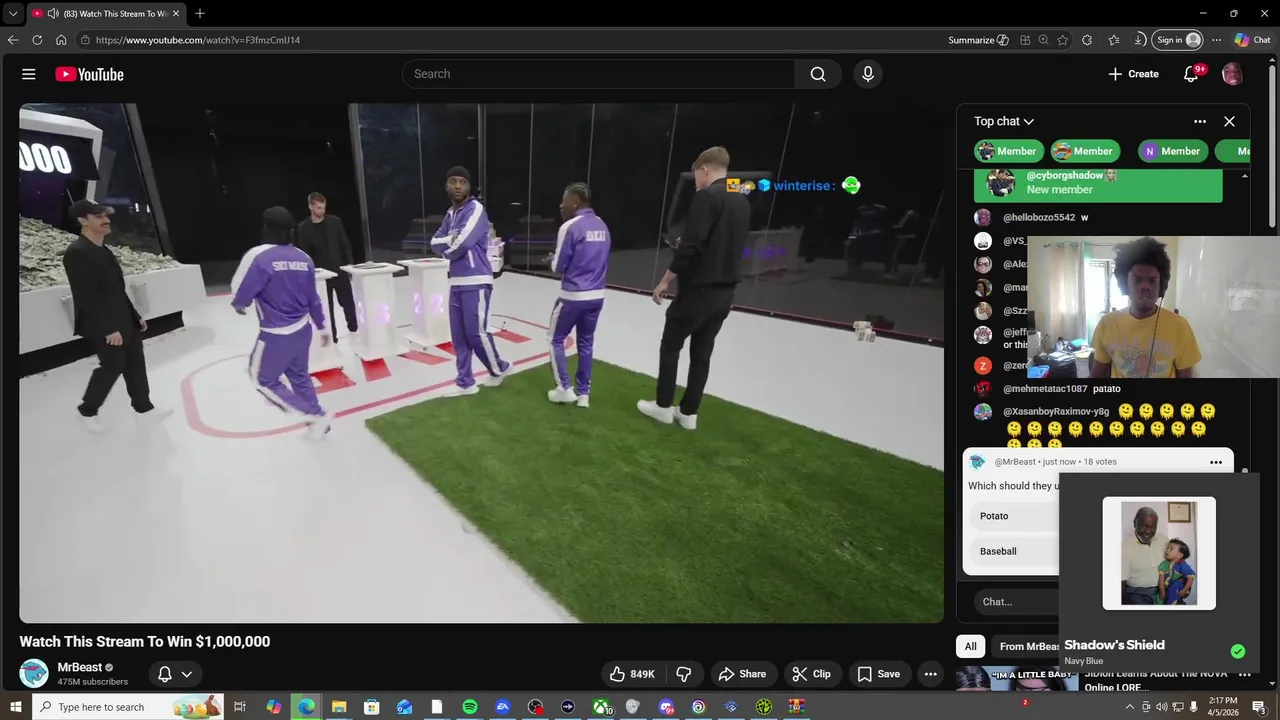1280x720 pixels.
Task: Open MrBeast poll options menu
Action: (1216, 462)
